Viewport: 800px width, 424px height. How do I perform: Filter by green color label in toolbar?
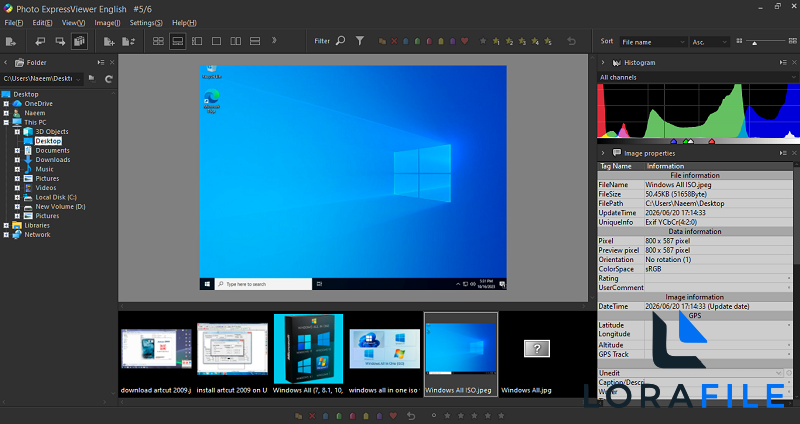[417, 41]
